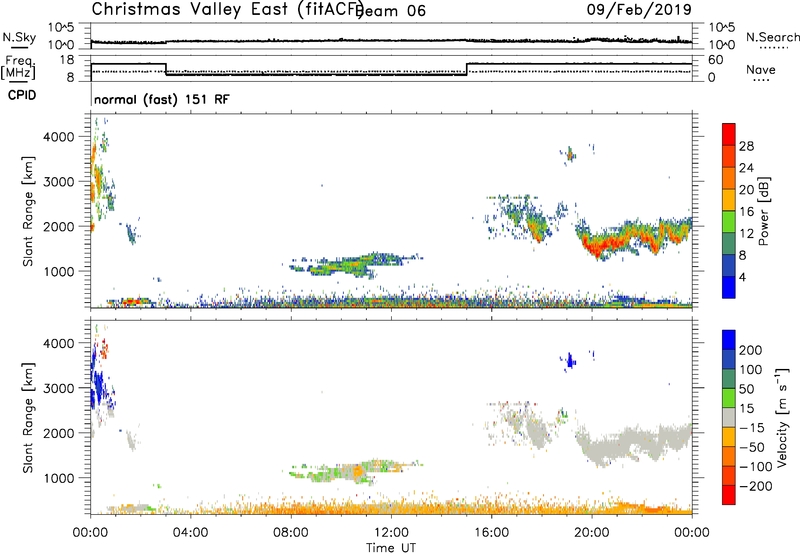This screenshot has width=800, height=554.
Task: Click the red segment of Power color bar
Action: (x=729, y=134)
